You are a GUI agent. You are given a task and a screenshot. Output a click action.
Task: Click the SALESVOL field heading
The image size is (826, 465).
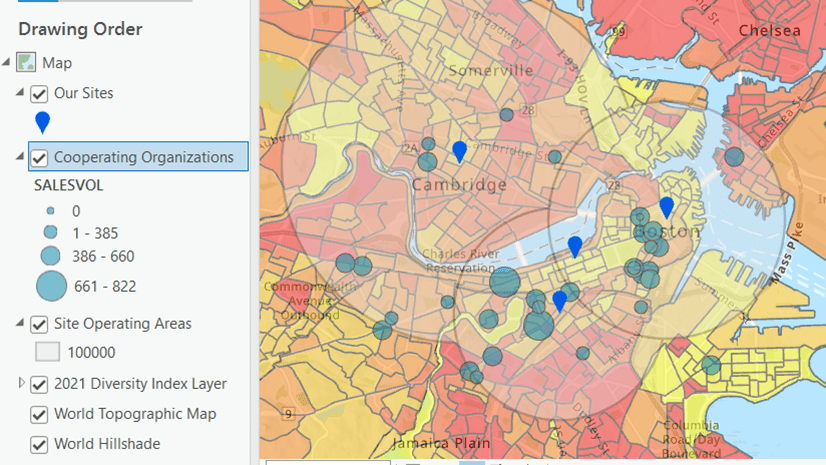point(68,185)
